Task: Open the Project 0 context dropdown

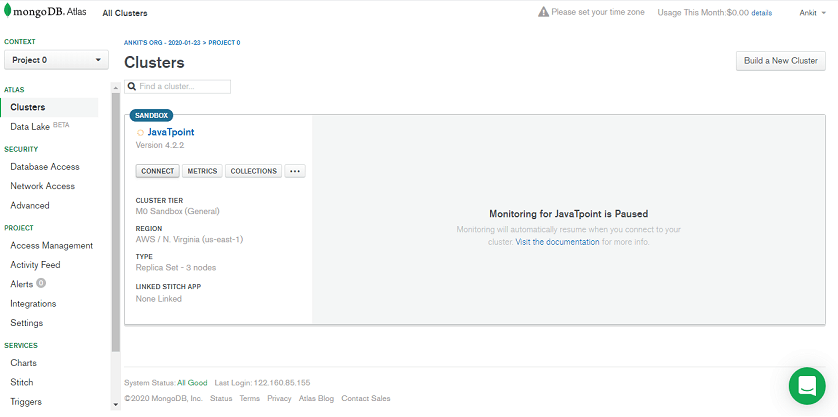Action: pos(56,60)
